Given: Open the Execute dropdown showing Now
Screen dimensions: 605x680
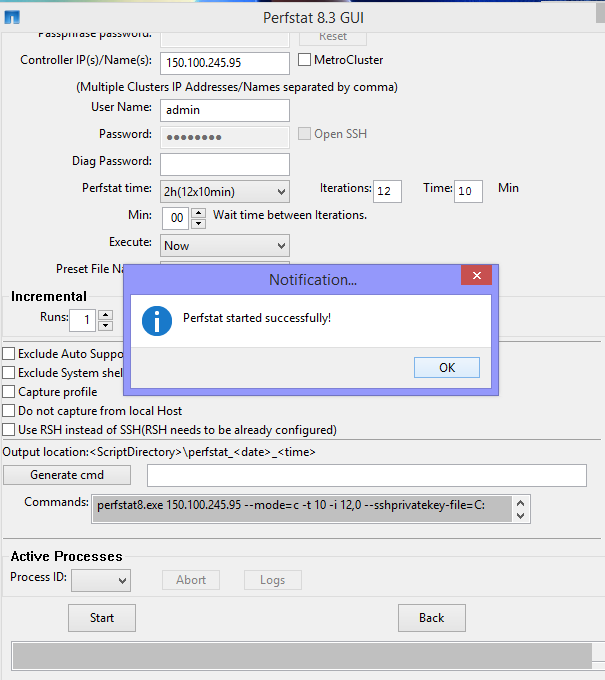Looking at the screenshot, I should (x=225, y=245).
